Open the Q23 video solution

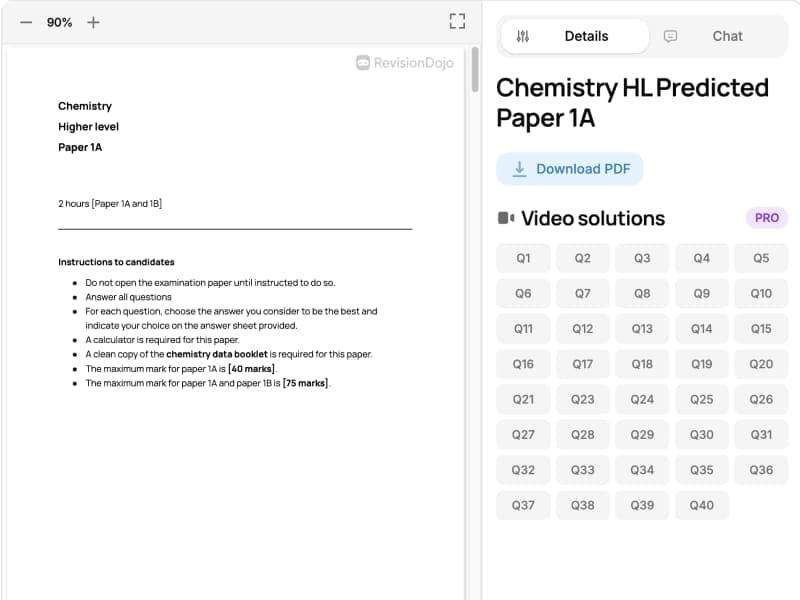(582, 399)
